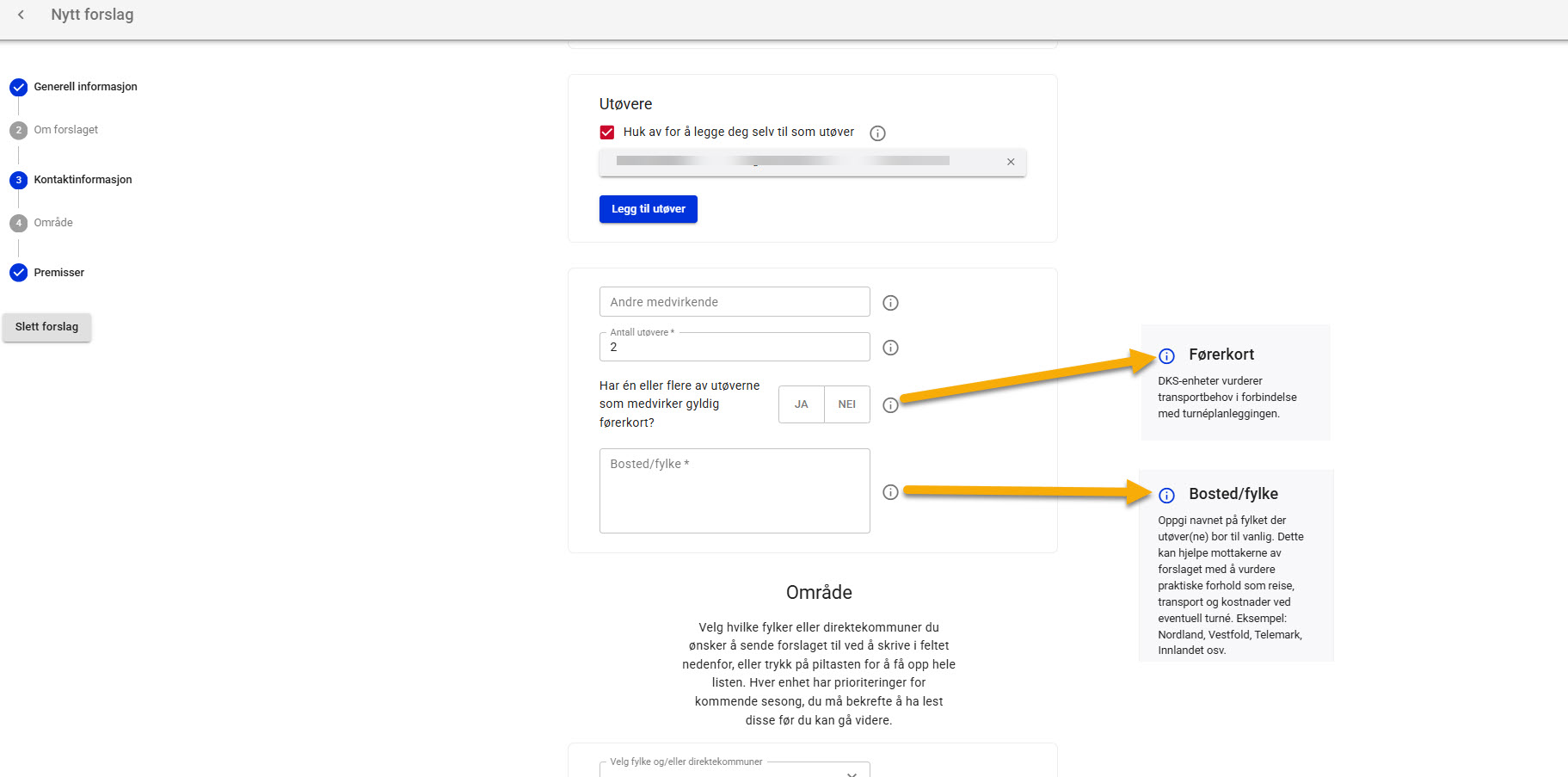Open the Om forslaget step
The width and height of the screenshot is (1568, 777).
coord(65,130)
